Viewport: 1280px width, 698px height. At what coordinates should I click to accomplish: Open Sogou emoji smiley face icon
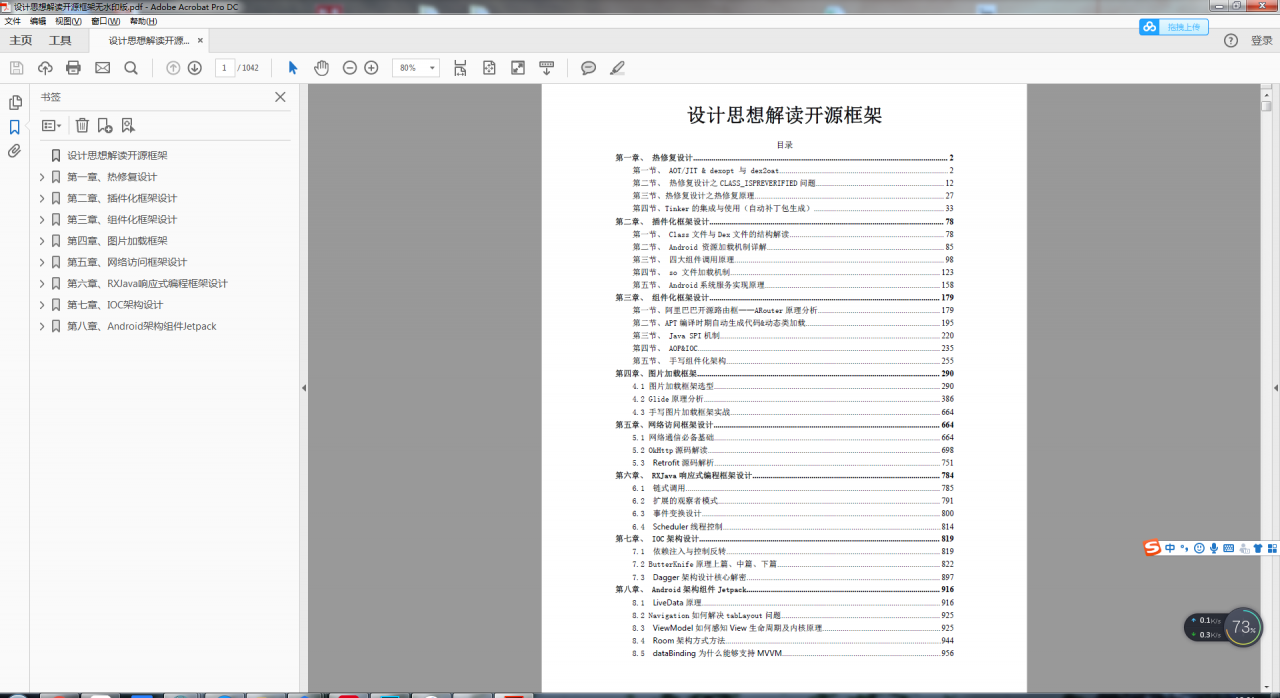pos(1199,548)
